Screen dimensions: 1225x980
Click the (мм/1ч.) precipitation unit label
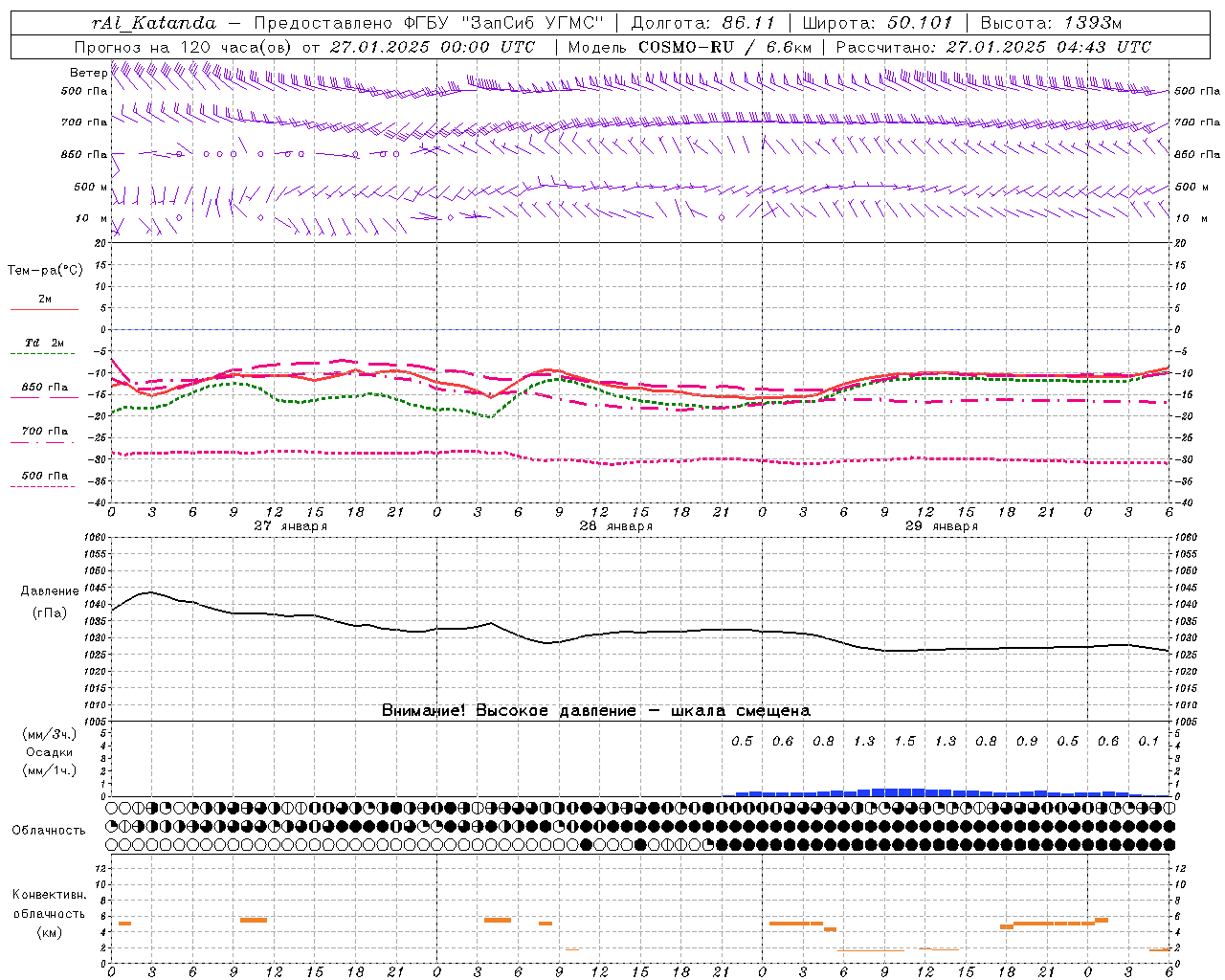click(x=50, y=770)
